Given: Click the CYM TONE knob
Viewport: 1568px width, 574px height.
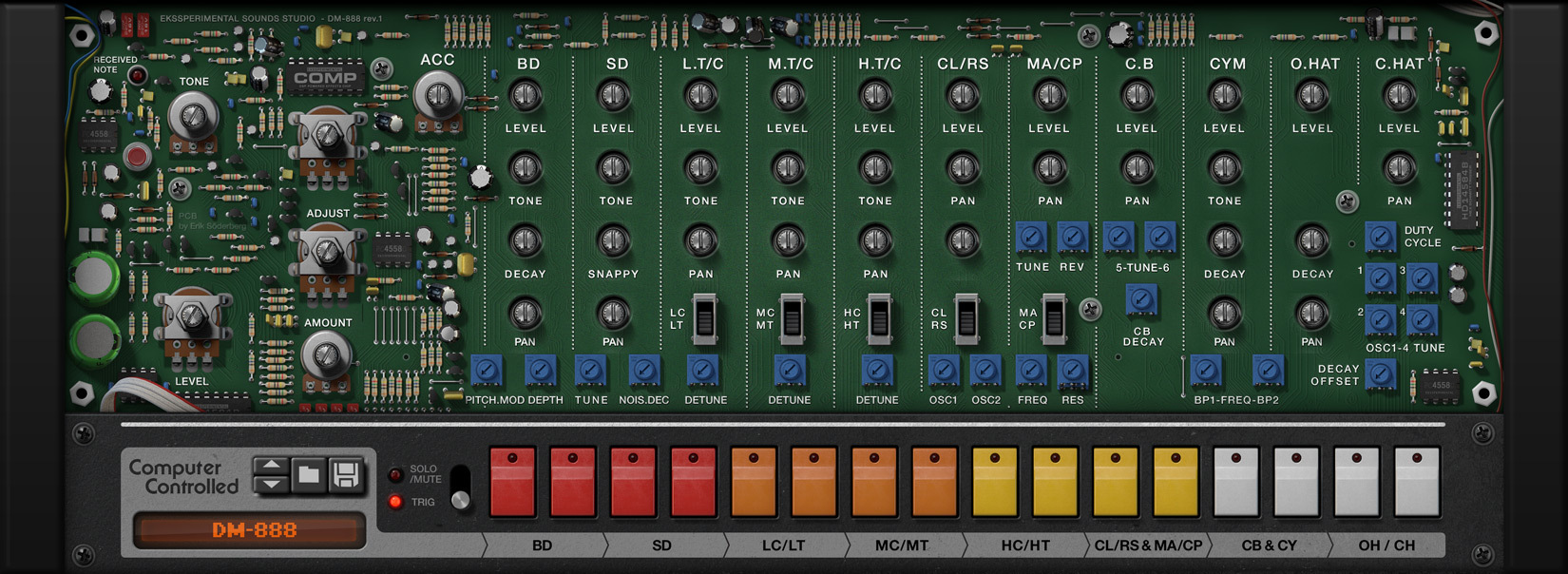Looking at the screenshot, I should pyautogui.click(x=1225, y=168).
